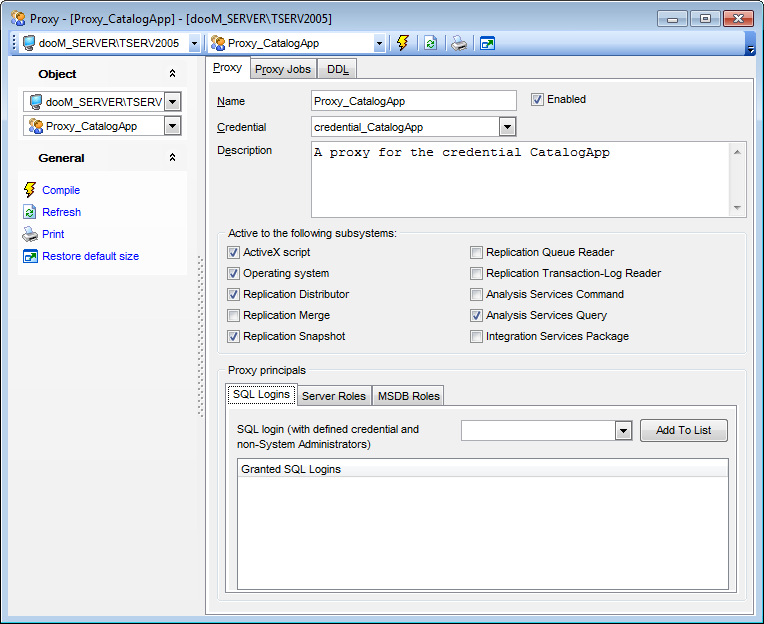Enable the Analysis Services Command checkbox
Viewport: 764px width, 624px height.
(476, 294)
